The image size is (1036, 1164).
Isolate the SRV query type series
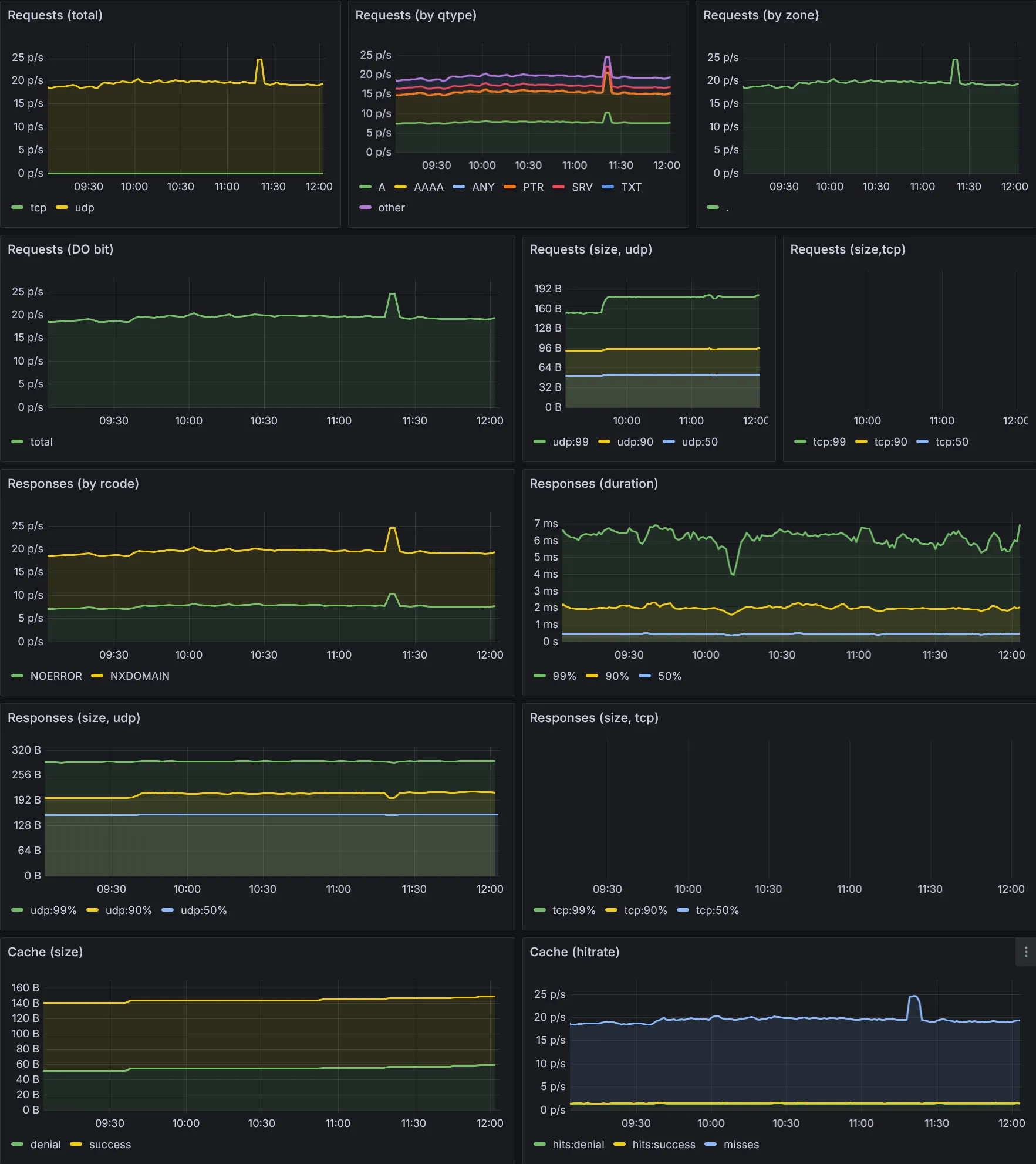click(582, 187)
